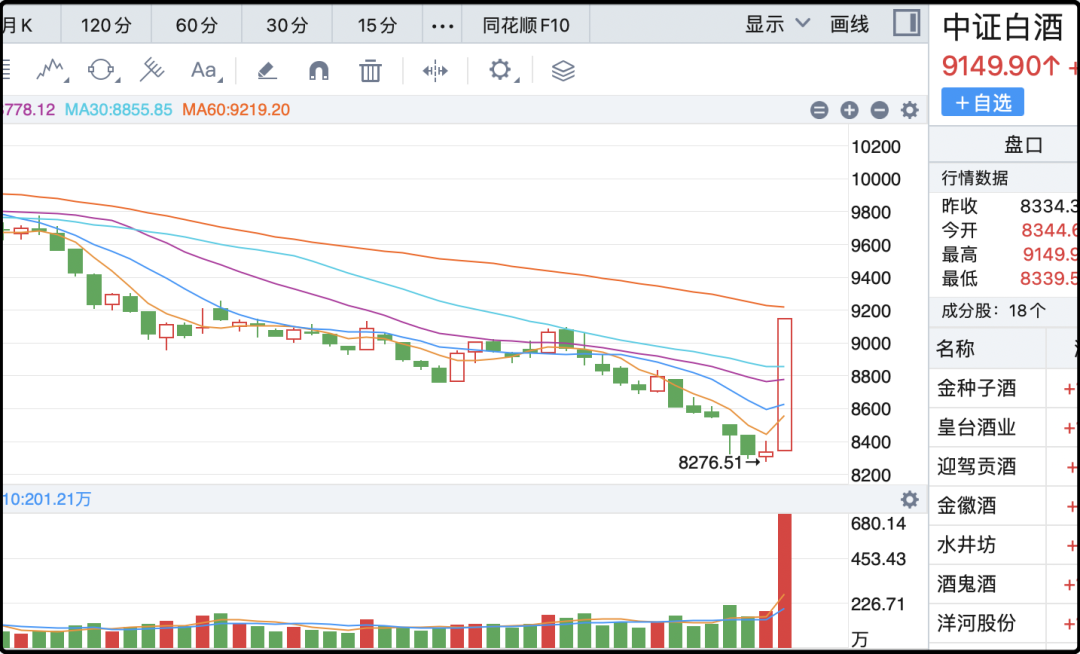Click the +自选 add to watchlist button
The width and height of the screenshot is (1080, 654).
pos(982,102)
